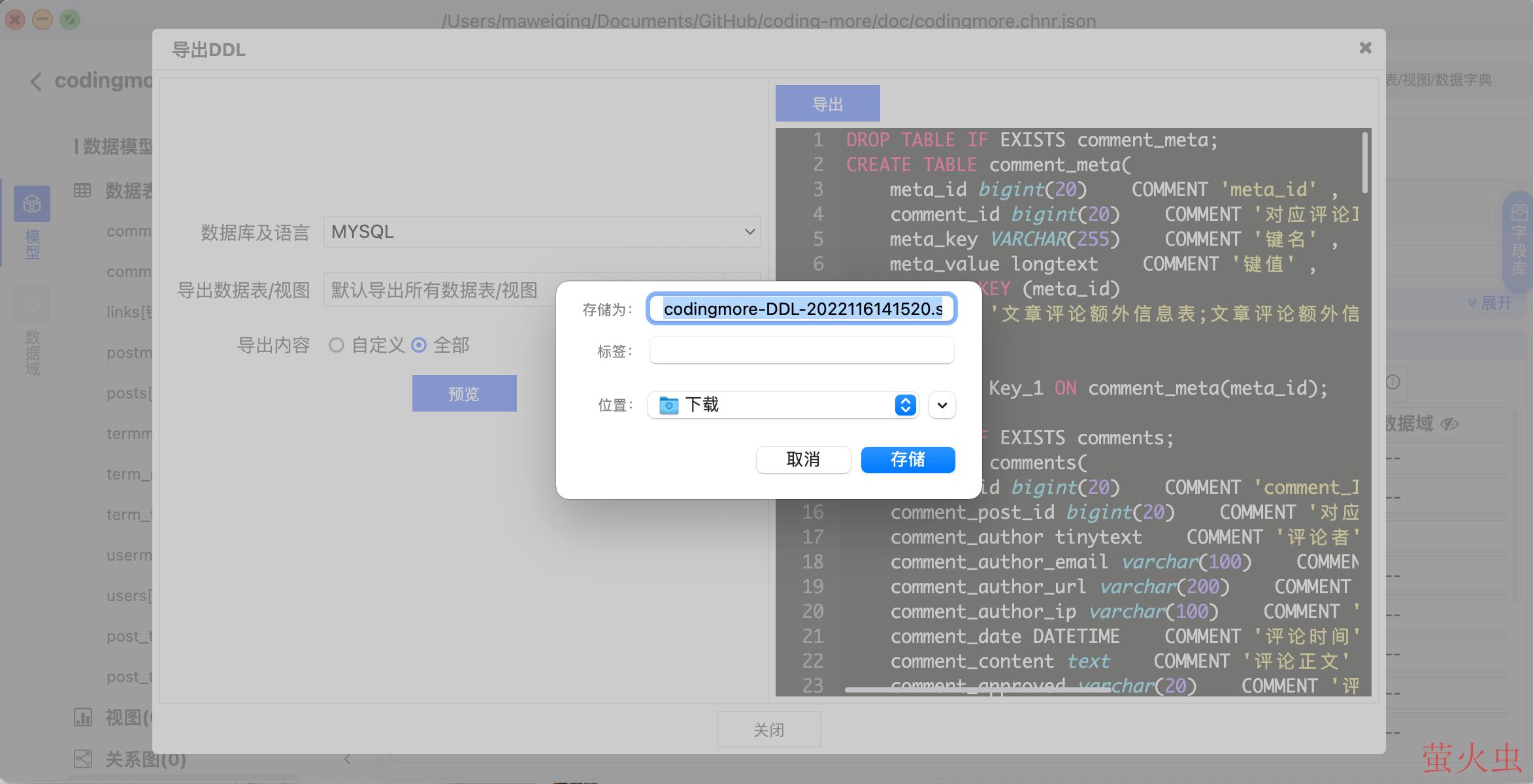
Task: Open the 字段库 side panel icon
Action: 1519,213
